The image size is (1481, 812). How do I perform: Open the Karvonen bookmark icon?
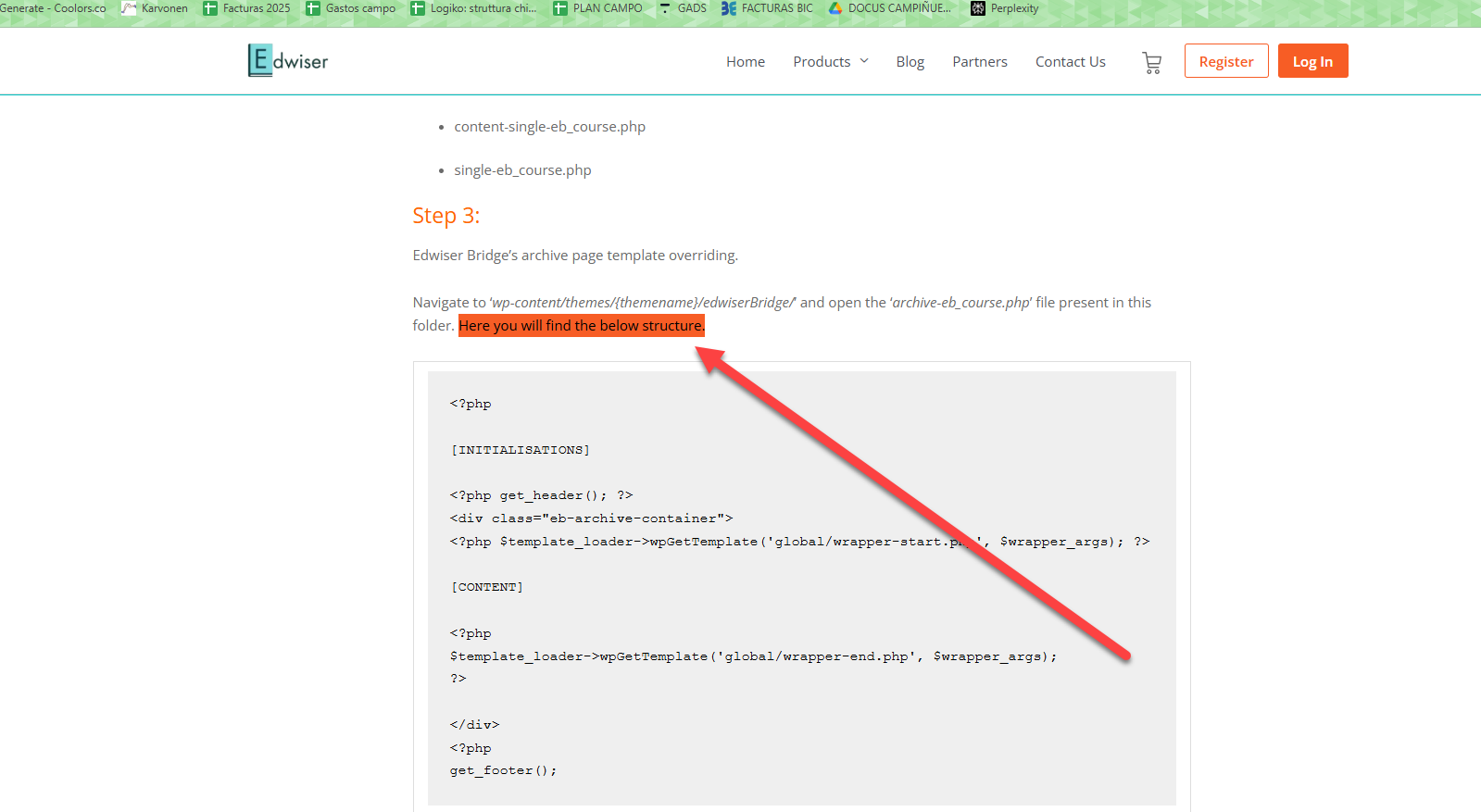click(129, 8)
